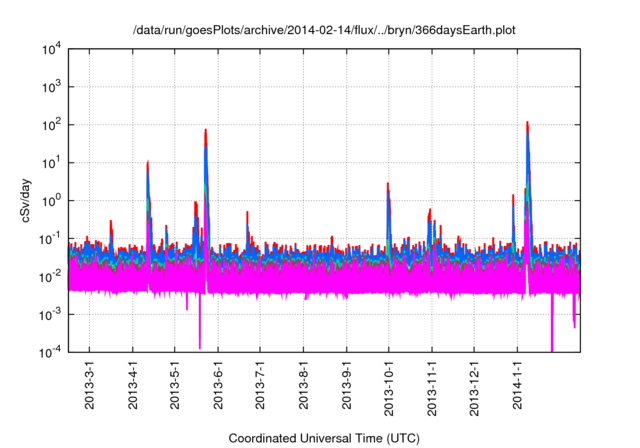The width and height of the screenshot is (640, 448).
Task: Click the 2013-12-1 date tick label
Action: 473,394
